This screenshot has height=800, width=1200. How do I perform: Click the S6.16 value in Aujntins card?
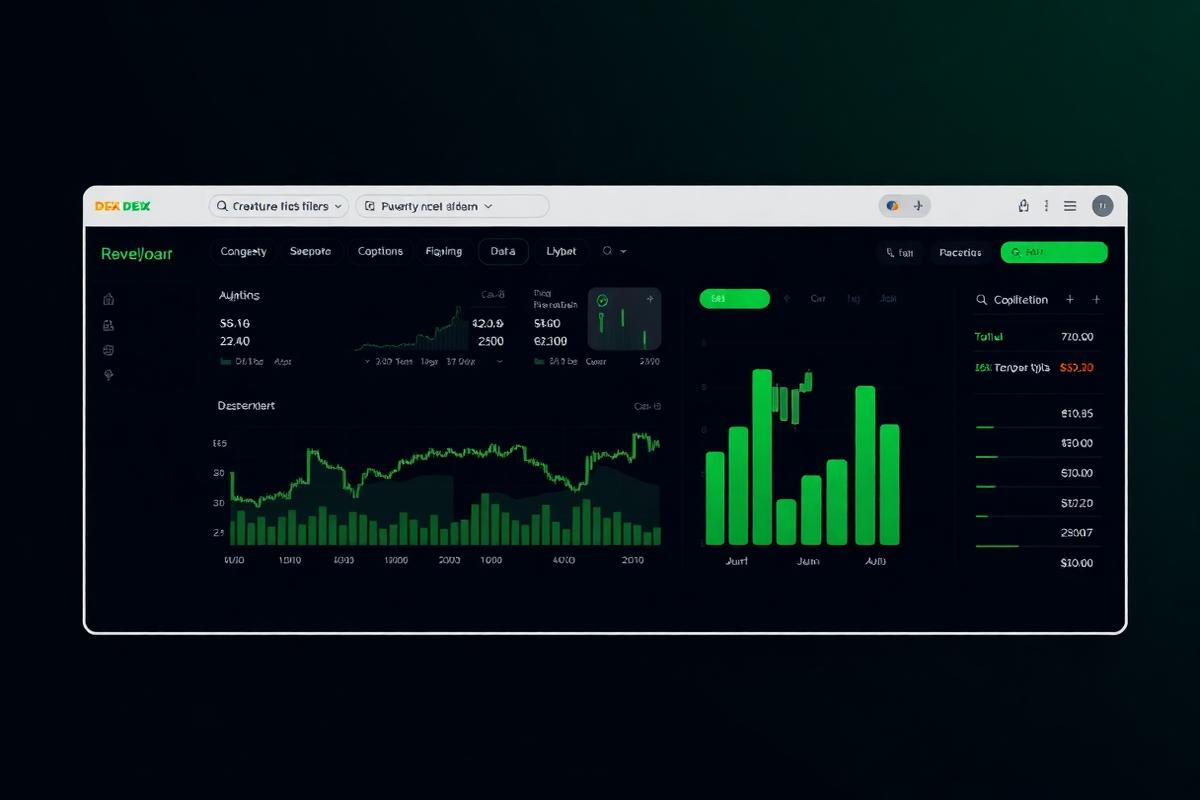click(235, 324)
